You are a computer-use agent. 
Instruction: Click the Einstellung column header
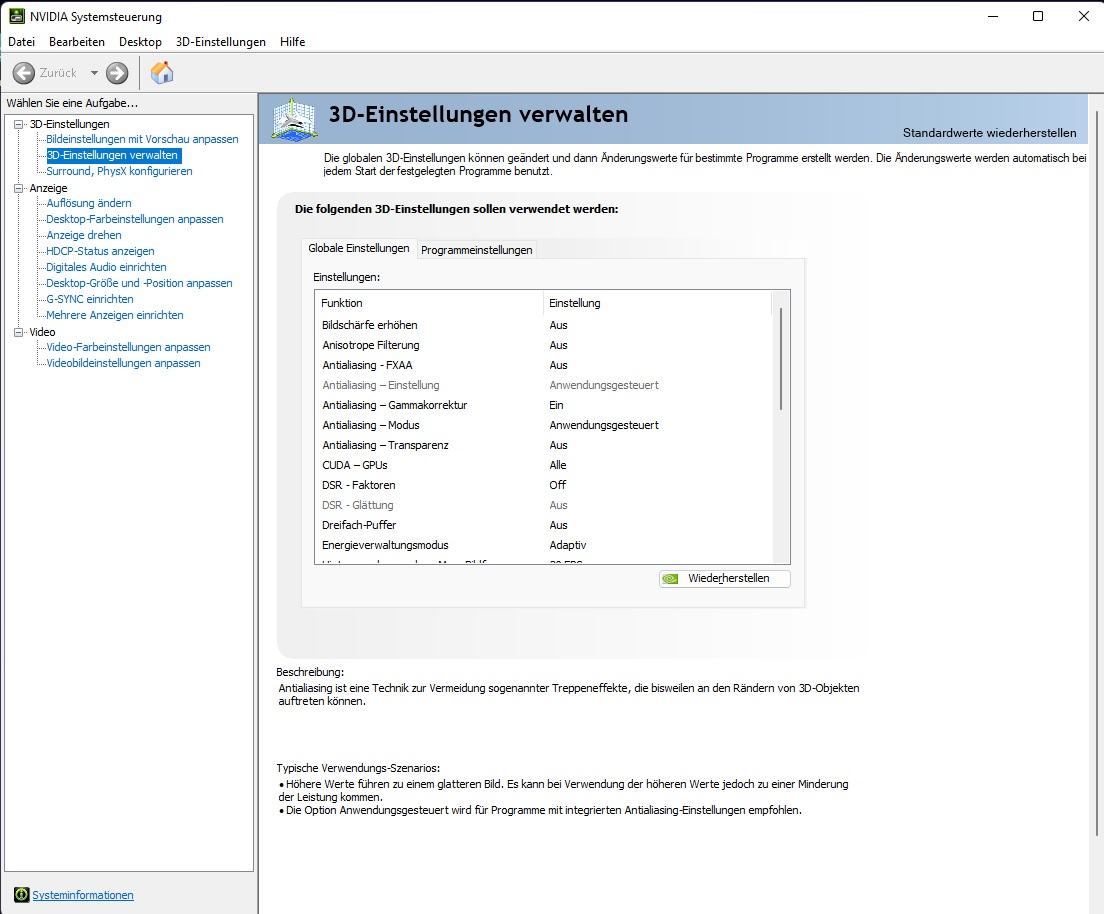point(658,303)
